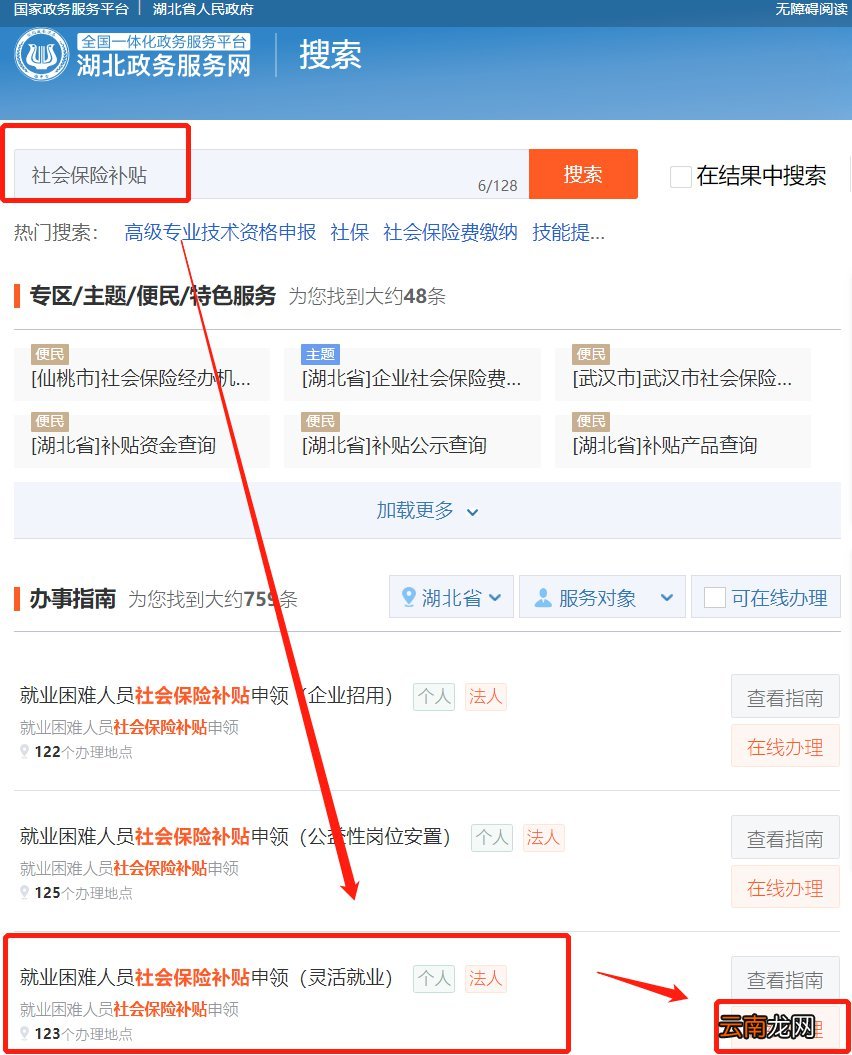
Task: Open 就业困难人员社会保险补贴申领（灵活就业）title
Action: 206,977
